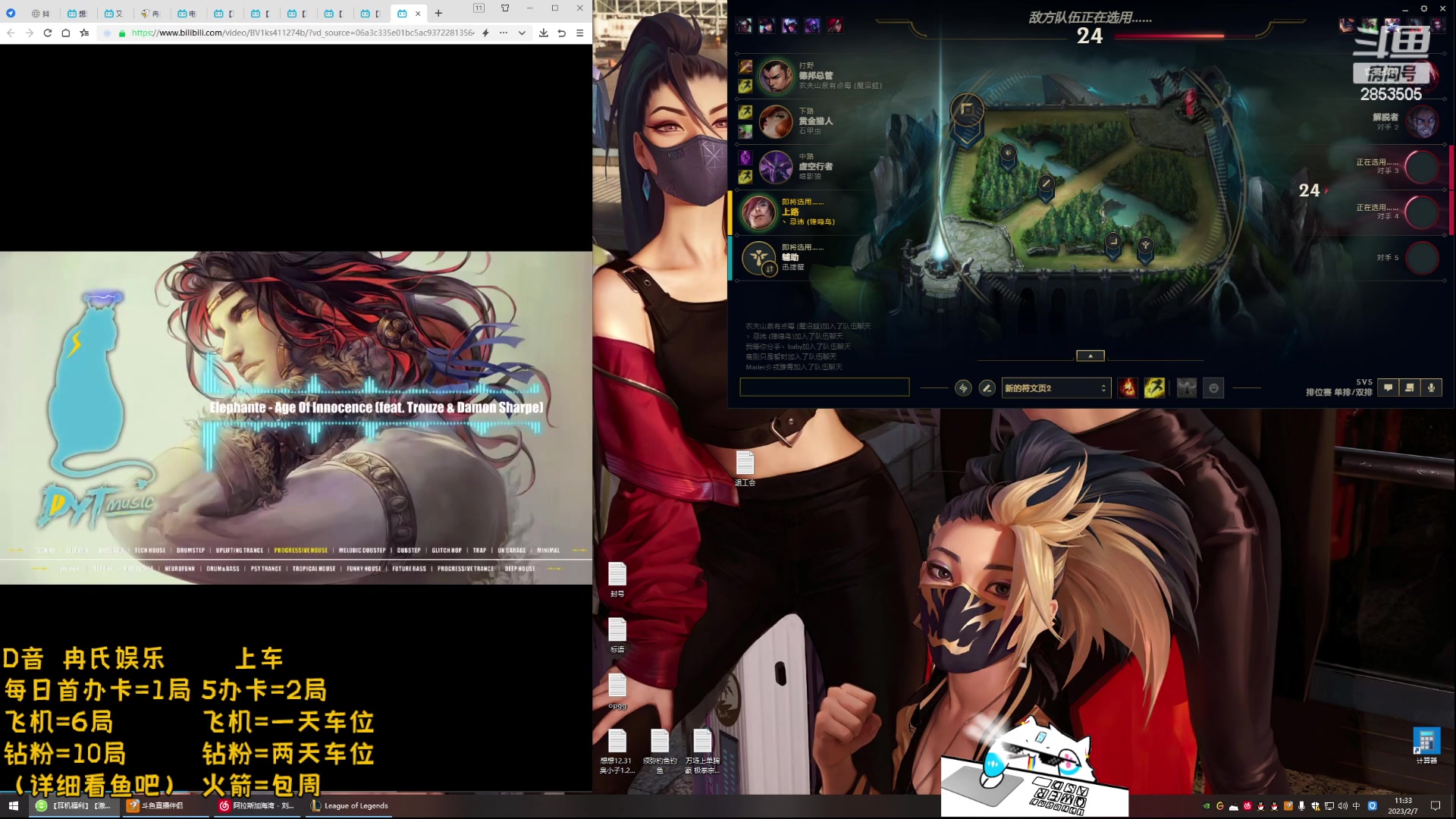Switch to League of Legends taskbar item
The image size is (1456, 819).
350,805
